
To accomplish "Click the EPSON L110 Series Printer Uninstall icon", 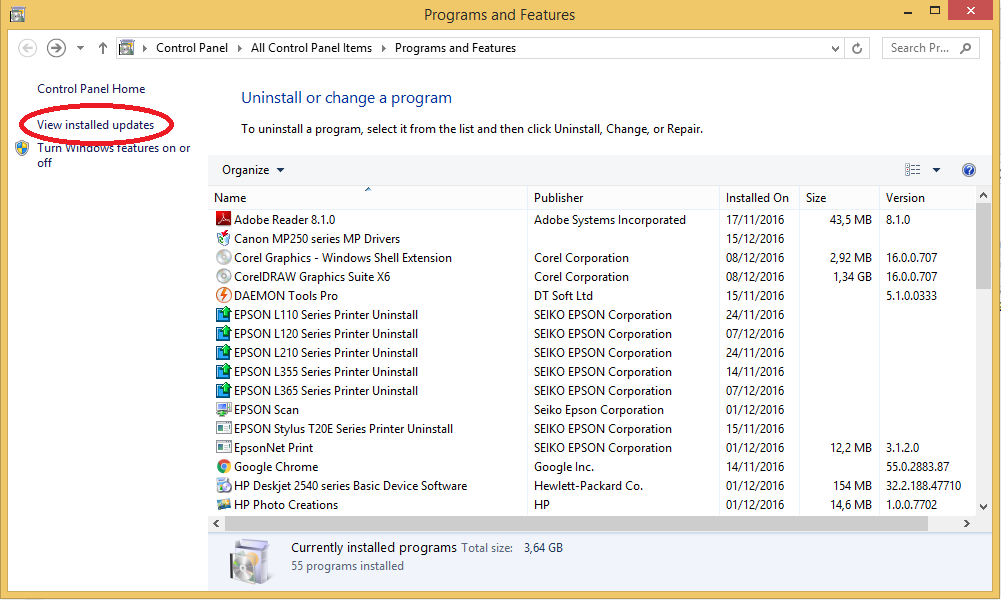I will 223,314.
